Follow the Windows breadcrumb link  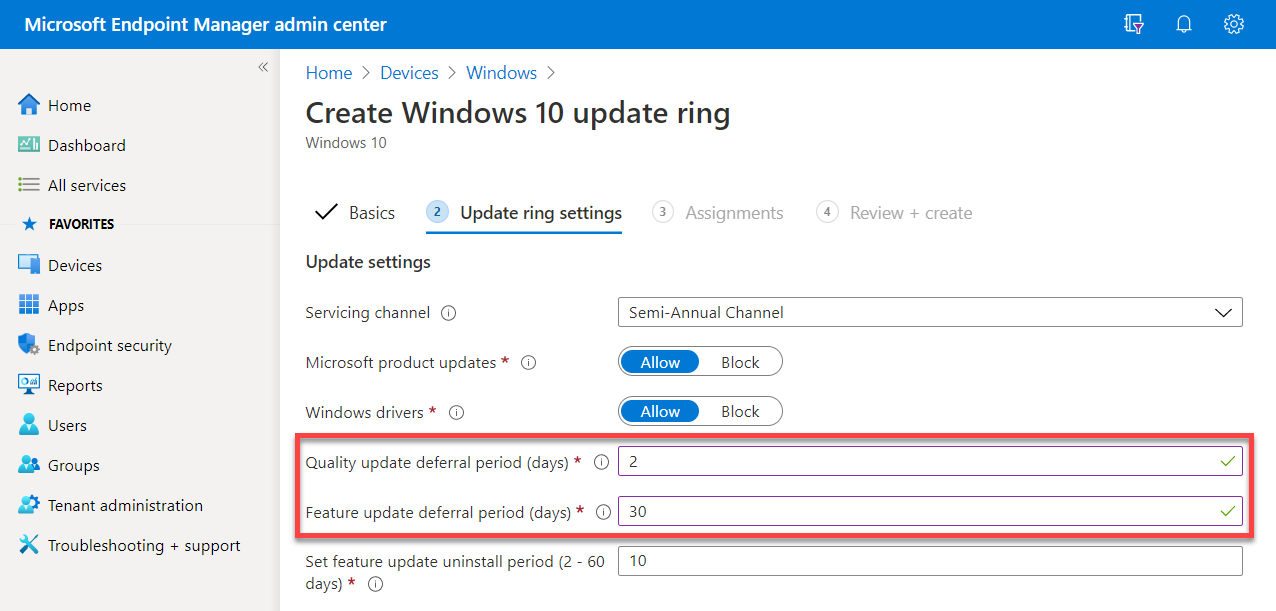pyautogui.click(x=502, y=73)
